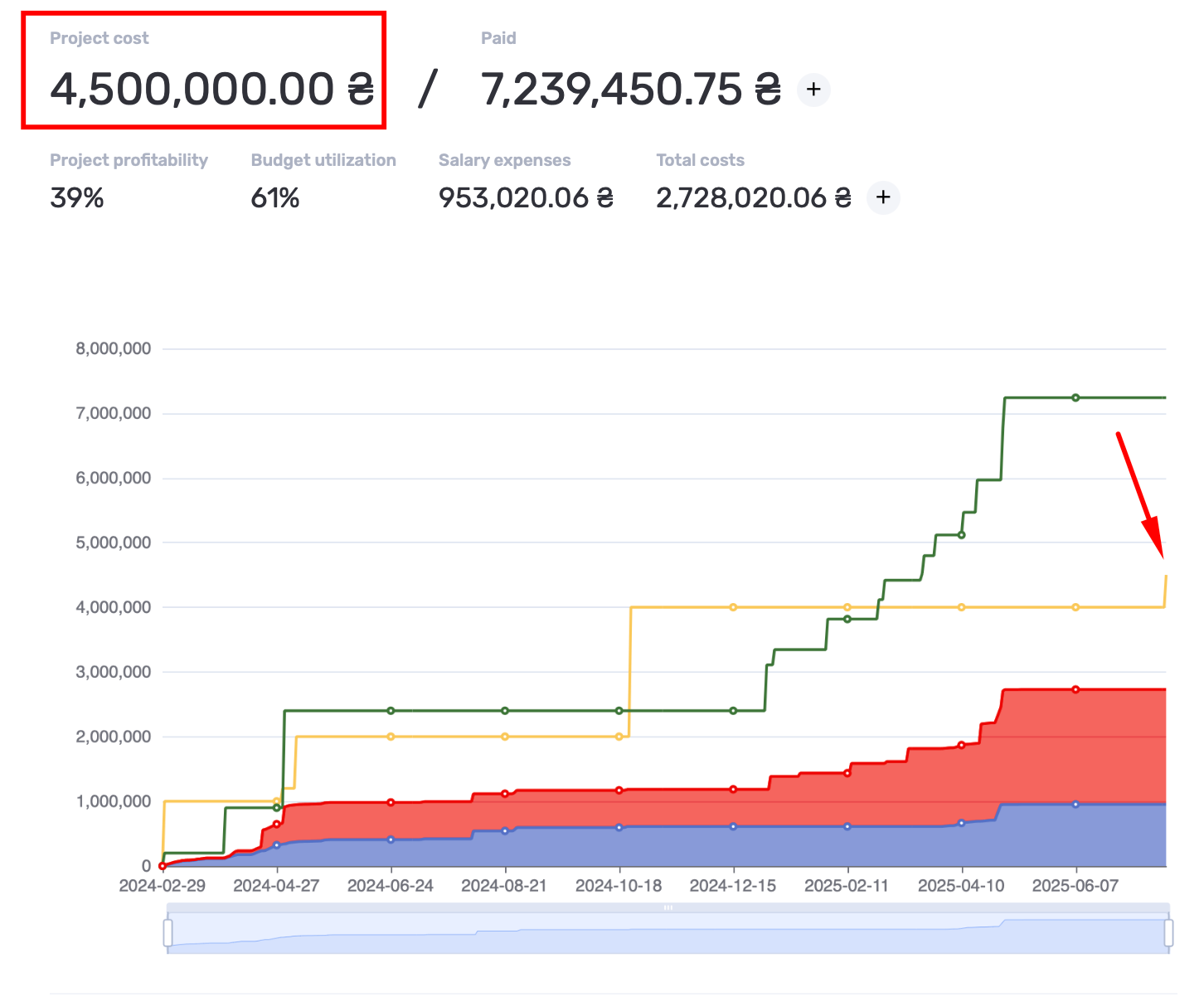Screen dimensions: 1204x1007
Task: Click the red origin marker at 2024-02-29
Action: pyautogui.click(x=163, y=866)
